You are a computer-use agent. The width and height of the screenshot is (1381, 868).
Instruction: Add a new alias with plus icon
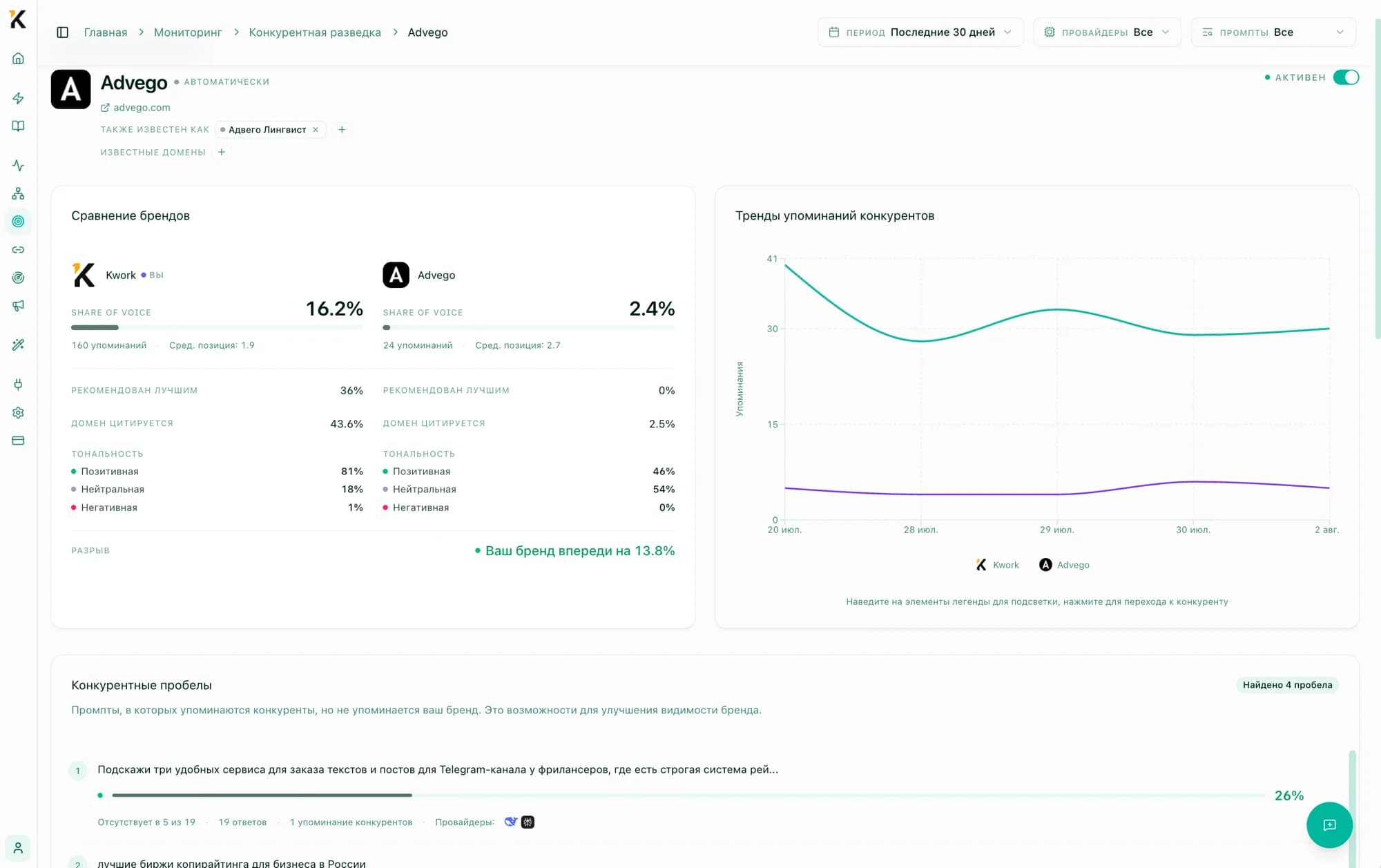(x=342, y=130)
